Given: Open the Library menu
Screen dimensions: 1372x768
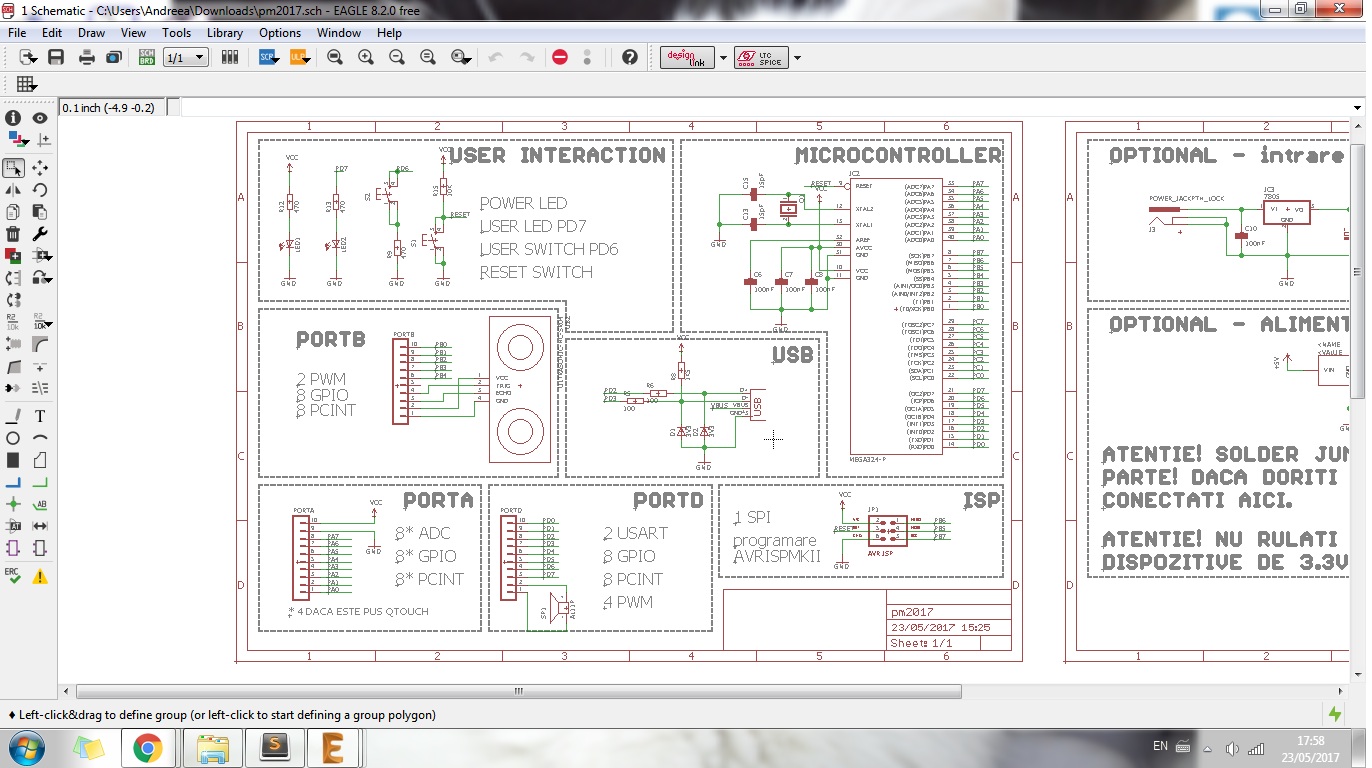Looking at the screenshot, I should click(x=225, y=33).
